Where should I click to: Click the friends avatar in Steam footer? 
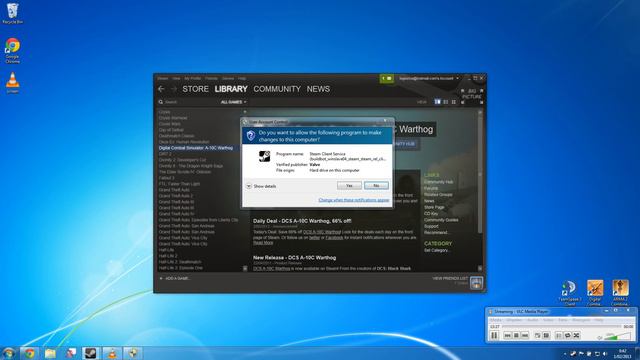click(476, 282)
